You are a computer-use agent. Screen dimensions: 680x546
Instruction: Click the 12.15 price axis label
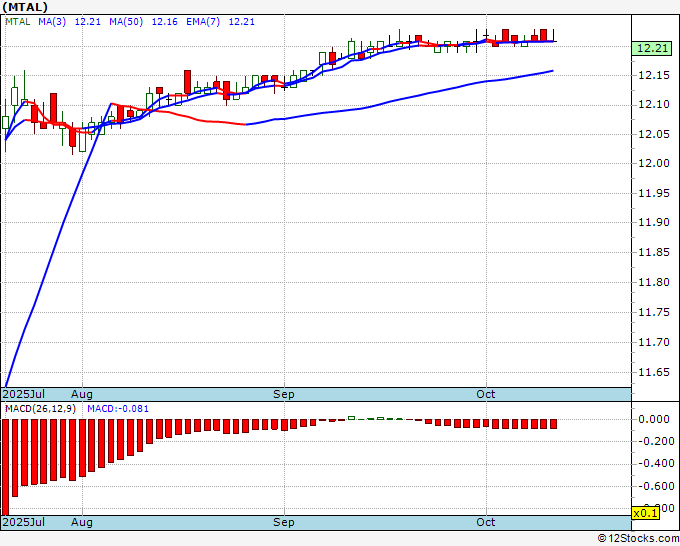[x=654, y=75]
